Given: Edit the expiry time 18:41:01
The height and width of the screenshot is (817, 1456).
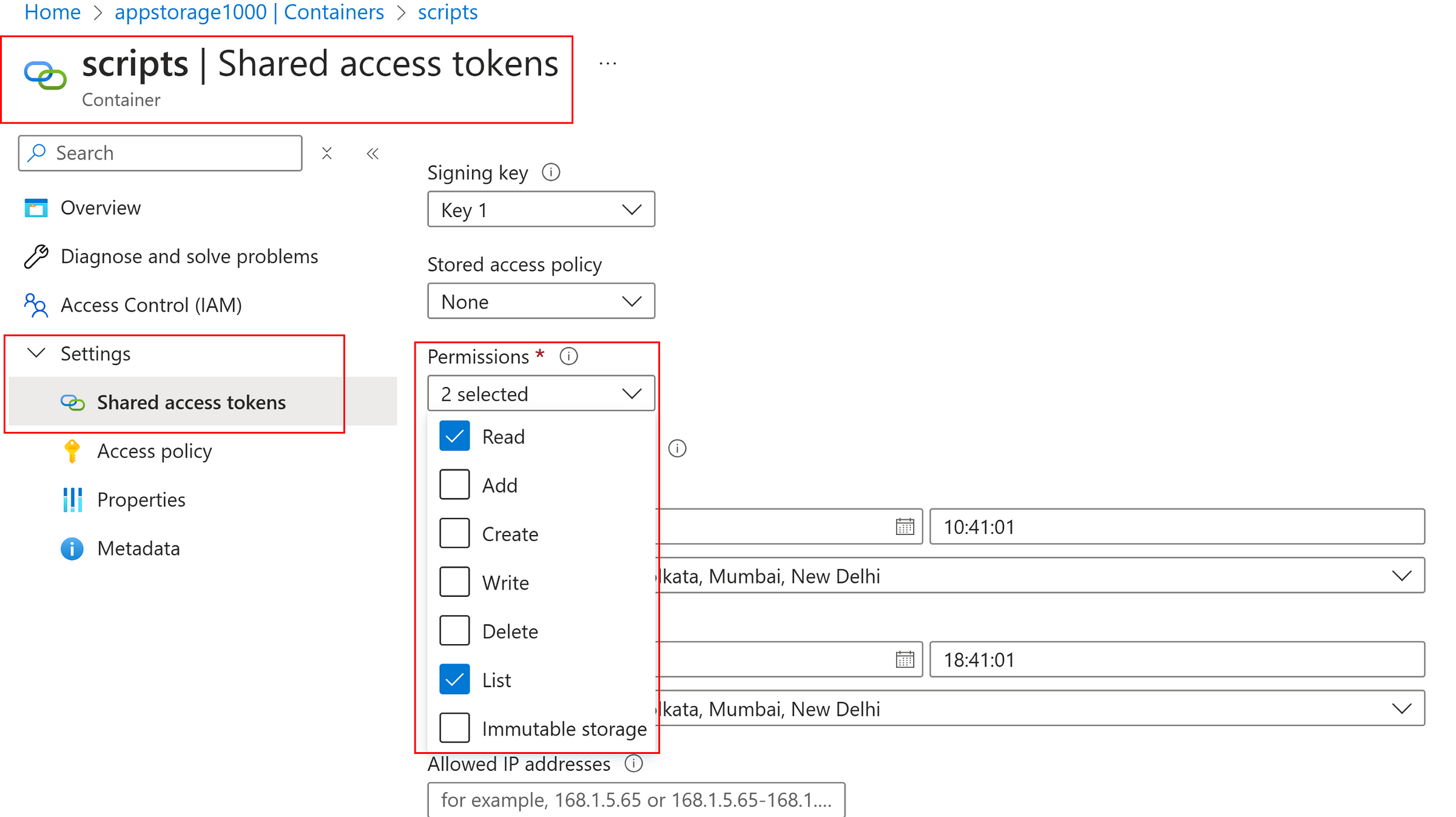Looking at the screenshot, I should coord(1177,659).
